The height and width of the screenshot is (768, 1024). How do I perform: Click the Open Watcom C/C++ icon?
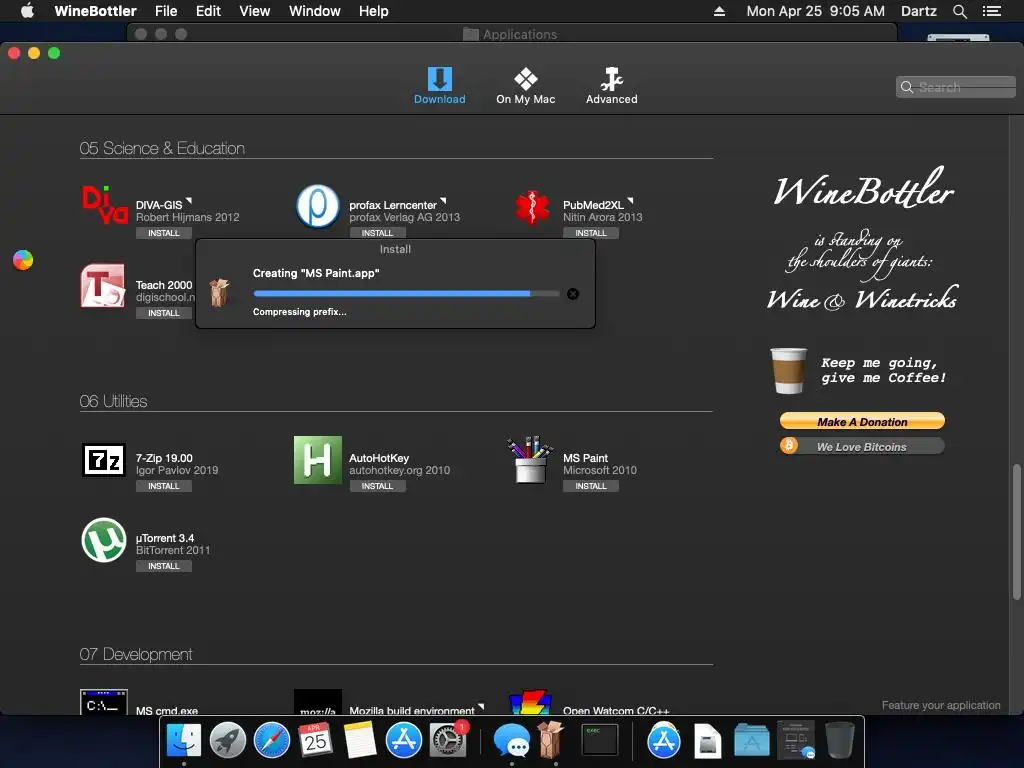pyautogui.click(x=530, y=703)
